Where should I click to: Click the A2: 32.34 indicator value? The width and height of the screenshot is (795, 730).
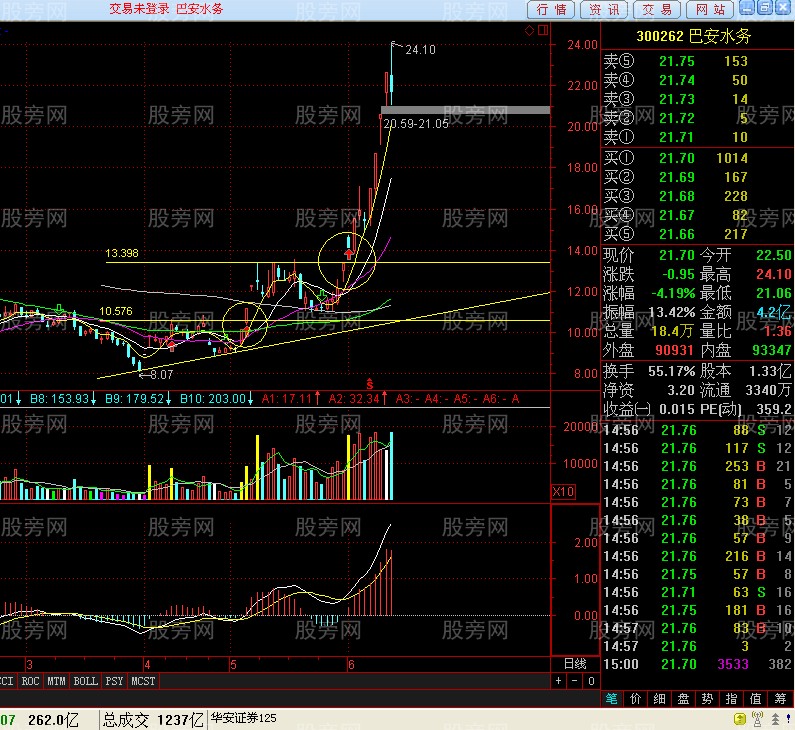tap(358, 398)
